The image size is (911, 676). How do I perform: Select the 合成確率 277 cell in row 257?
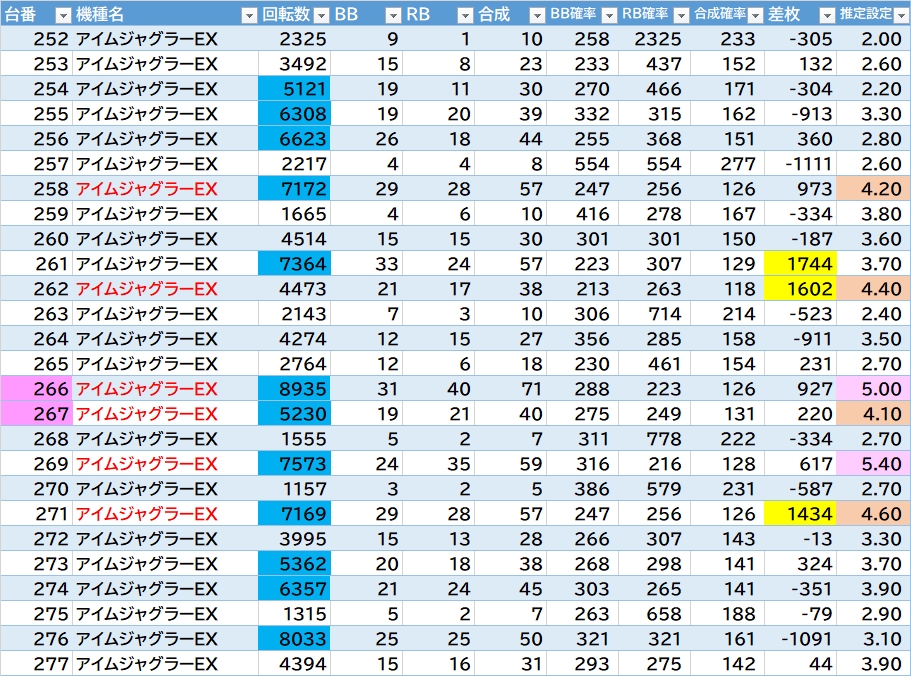tap(727, 164)
